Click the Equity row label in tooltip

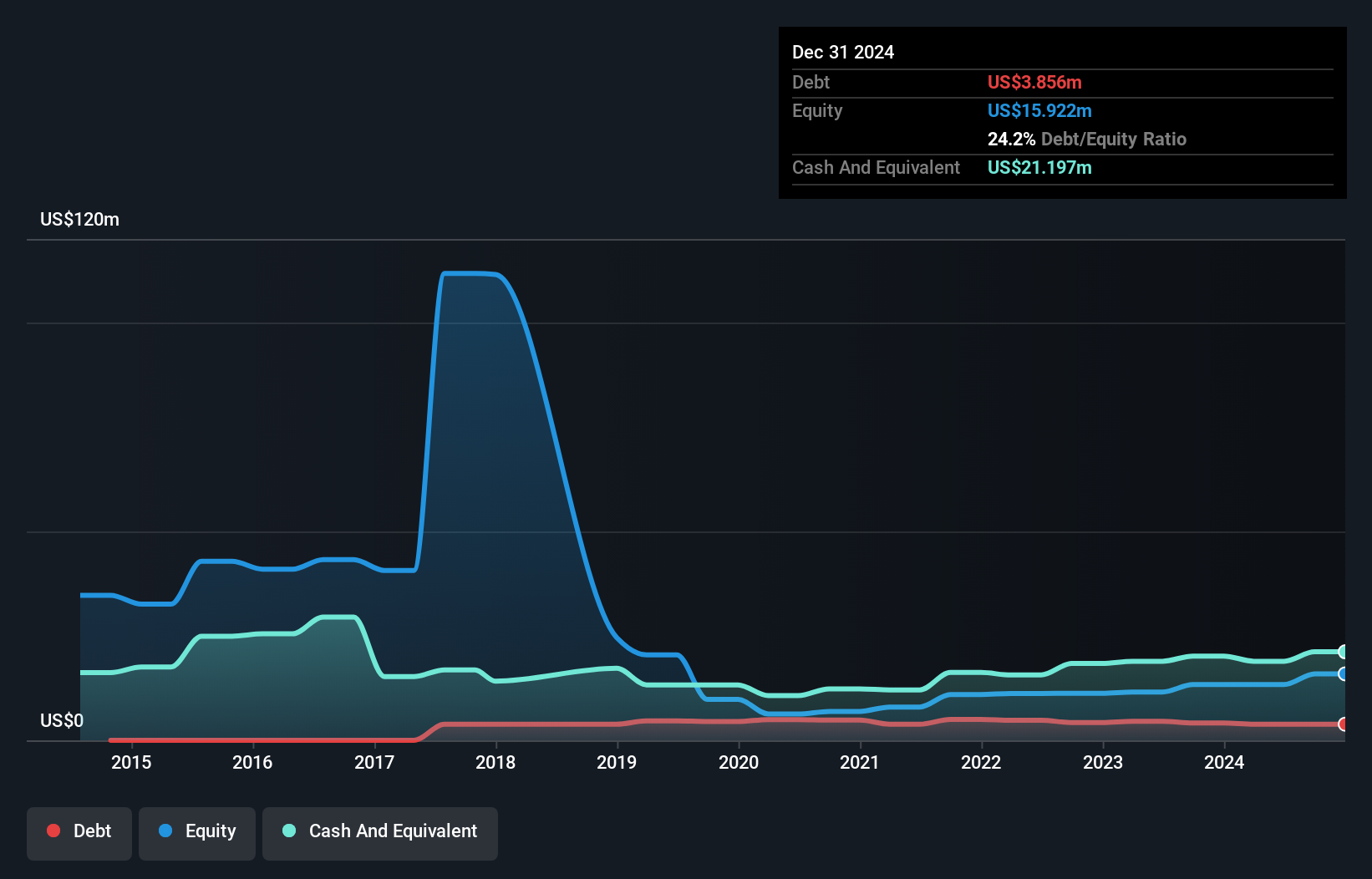(817, 111)
